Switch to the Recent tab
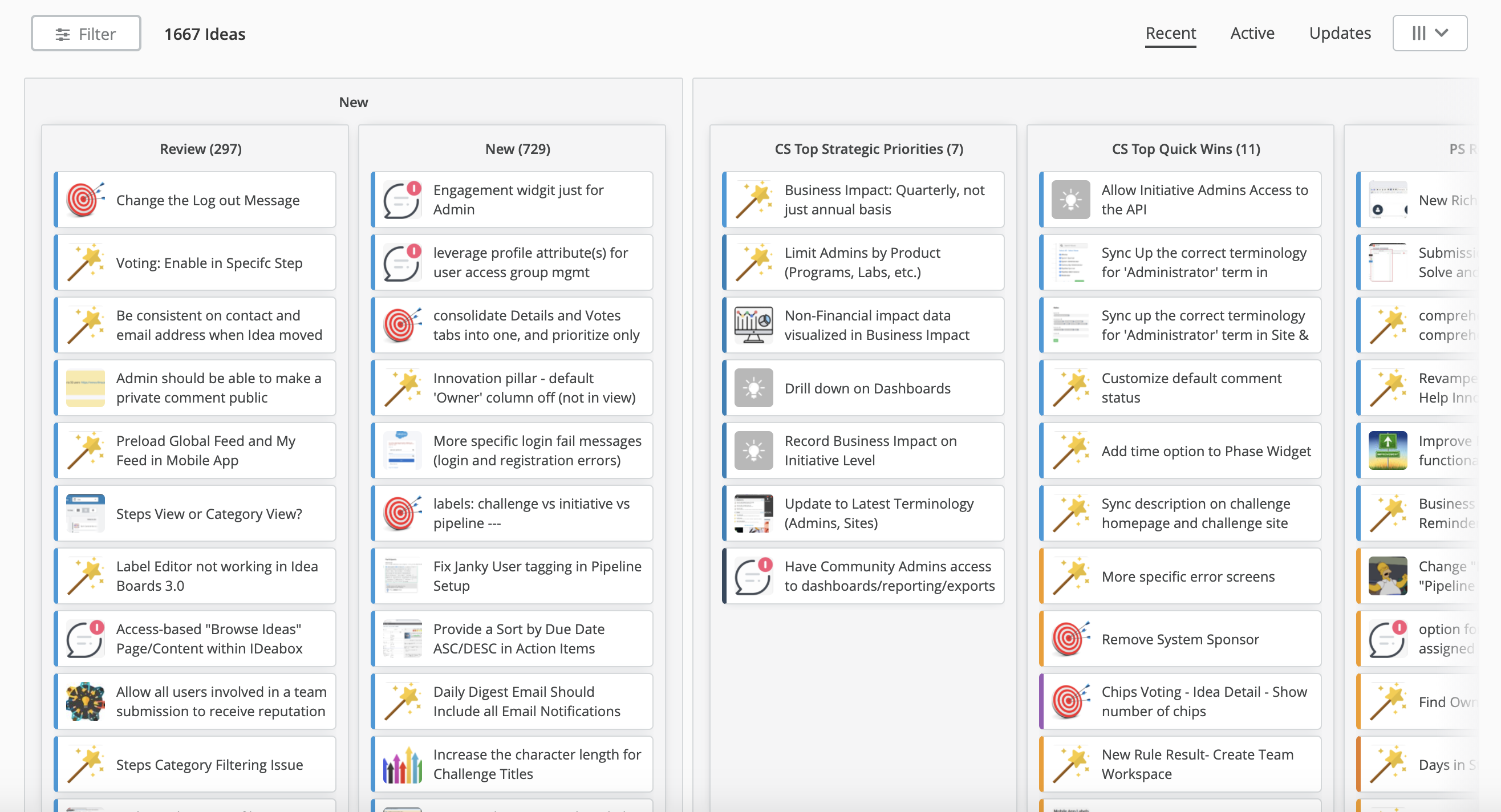Image resolution: width=1501 pixels, height=812 pixels. (x=1170, y=33)
